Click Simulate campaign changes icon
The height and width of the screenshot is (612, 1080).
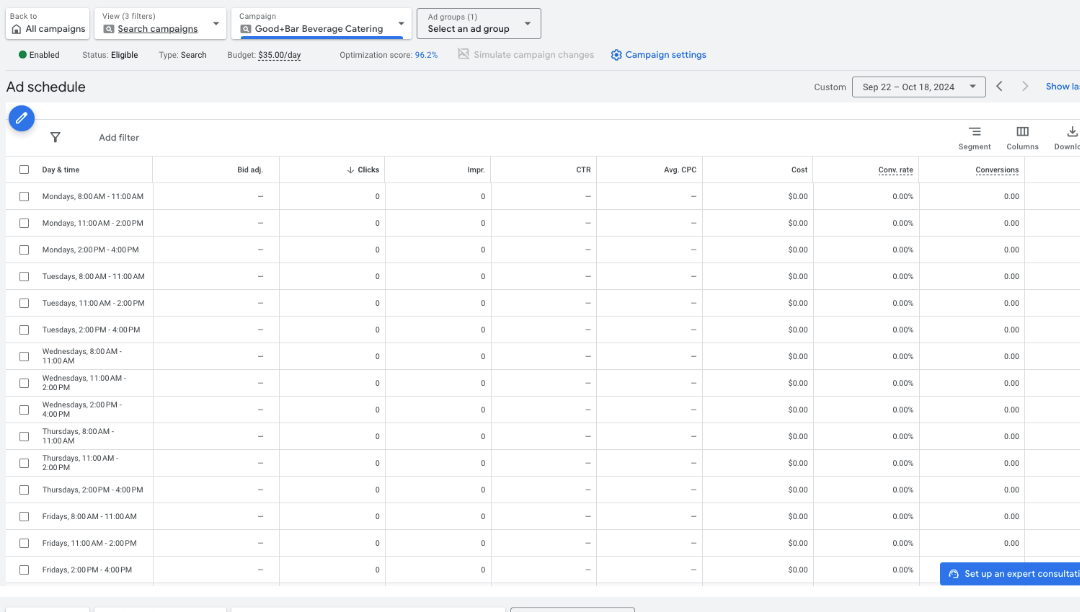pyautogui.click(x=463, y=55)
